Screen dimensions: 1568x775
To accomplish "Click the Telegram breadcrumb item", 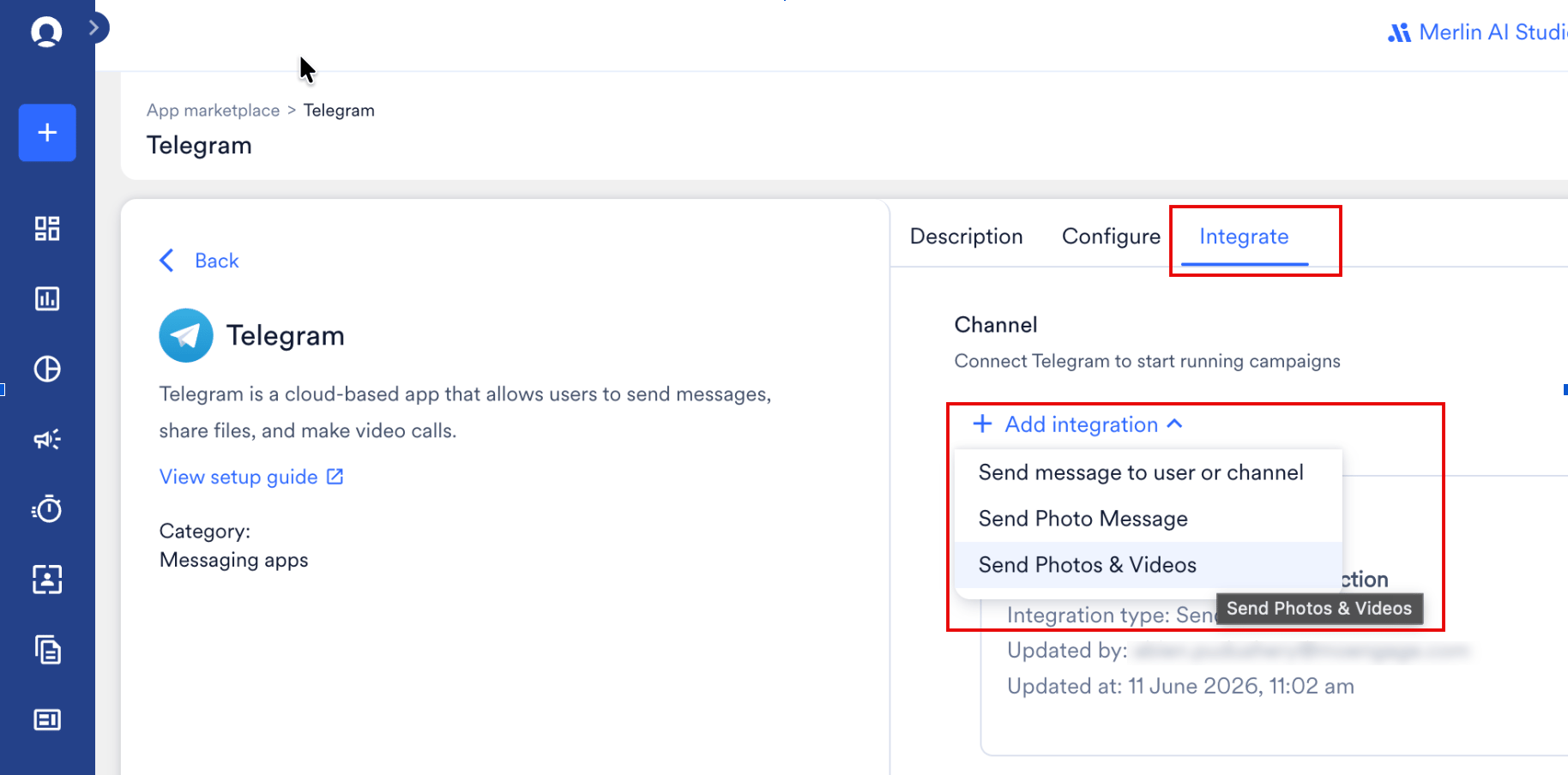I will pos(339,111).
